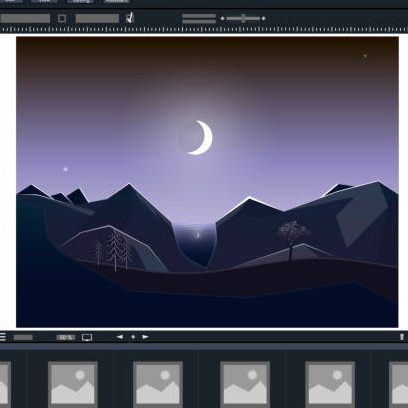Click the diamond at slider's left end
The height and width of the screenshot is (408, 408).
pyautogui.click(x=223, y=19)
